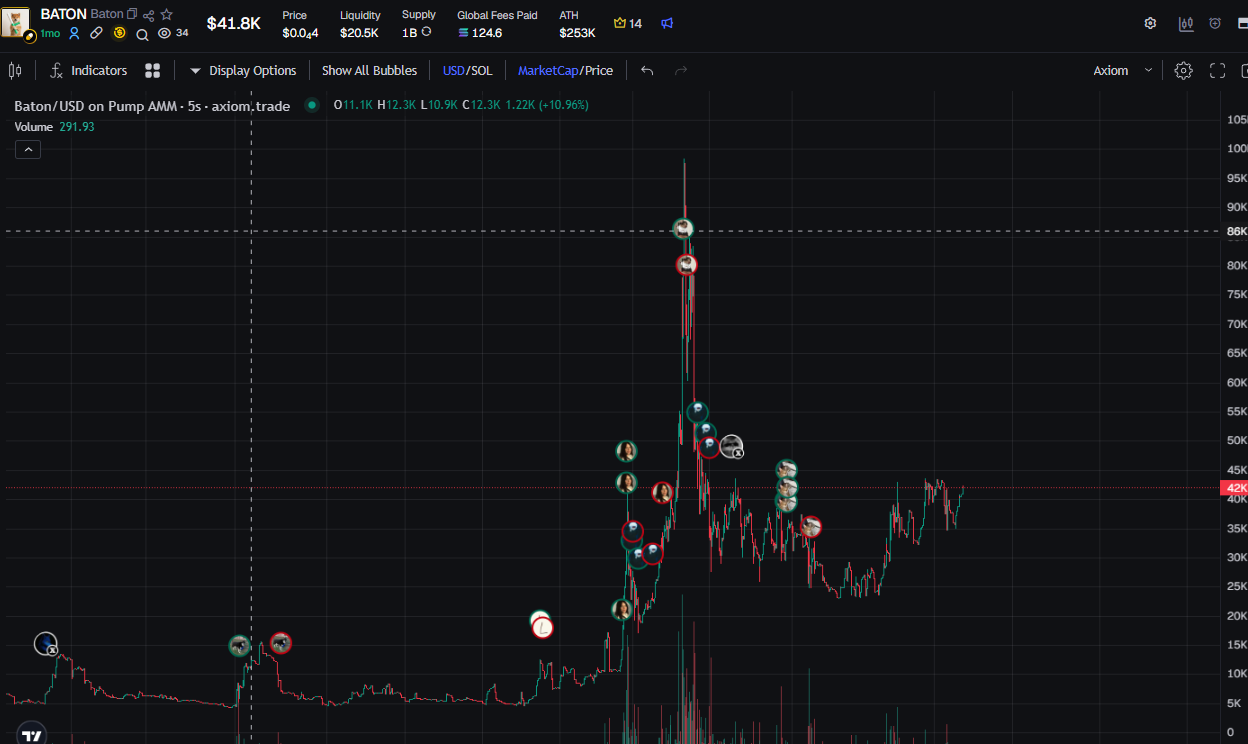Viewport: 1248px width, 744px height.
Task: Switch currency with USD/SOL toggle
Action: tap(467, 70)
